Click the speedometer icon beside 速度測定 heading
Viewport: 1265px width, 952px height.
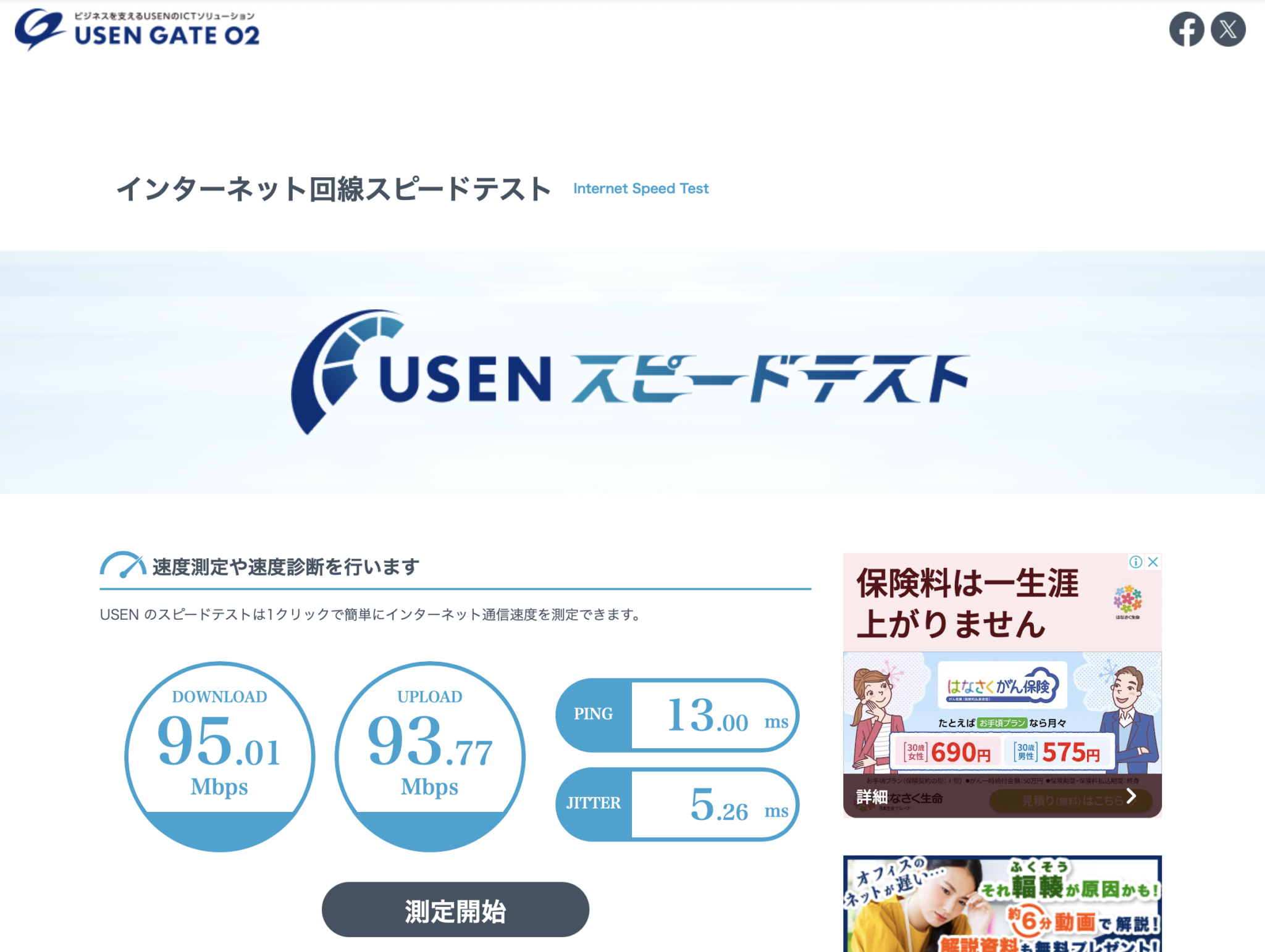[123, 565]
